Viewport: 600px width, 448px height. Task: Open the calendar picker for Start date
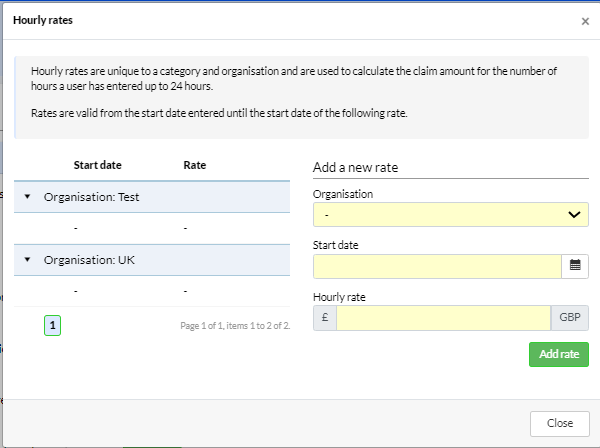pyautogui.click(x=575, y=266)
